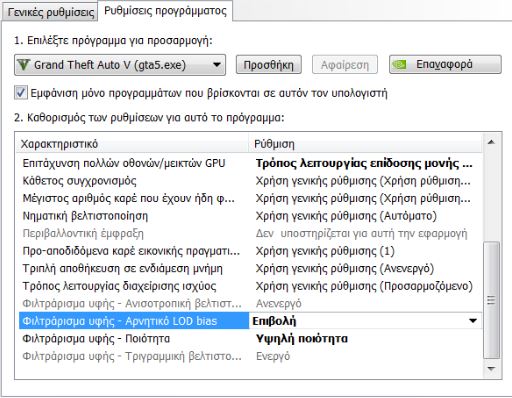Select the Ρυθμίσεις προγράμματος tab
The width and height of the screenshot is (512, 398).
(x=165, y=11)
